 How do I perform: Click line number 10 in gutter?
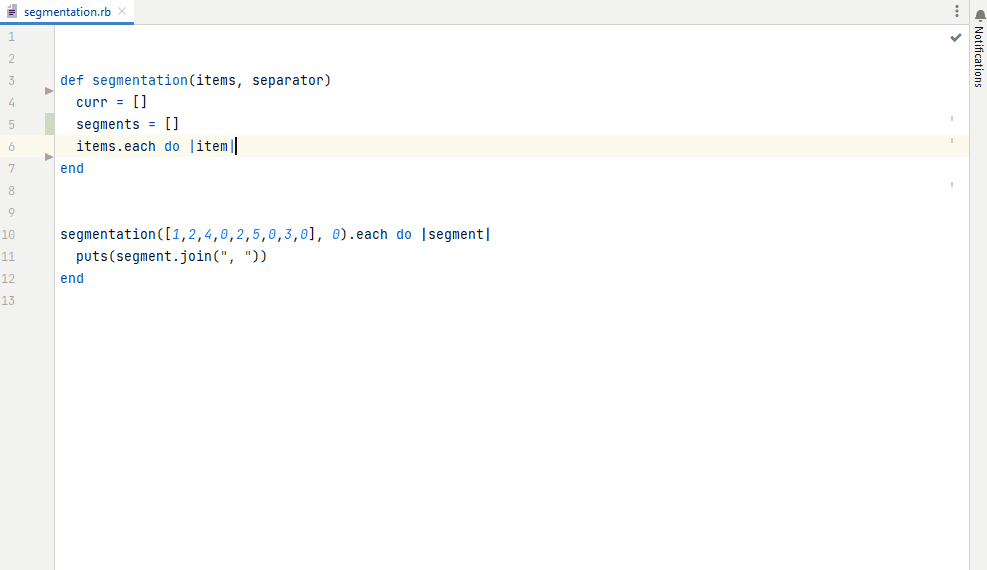8,235
